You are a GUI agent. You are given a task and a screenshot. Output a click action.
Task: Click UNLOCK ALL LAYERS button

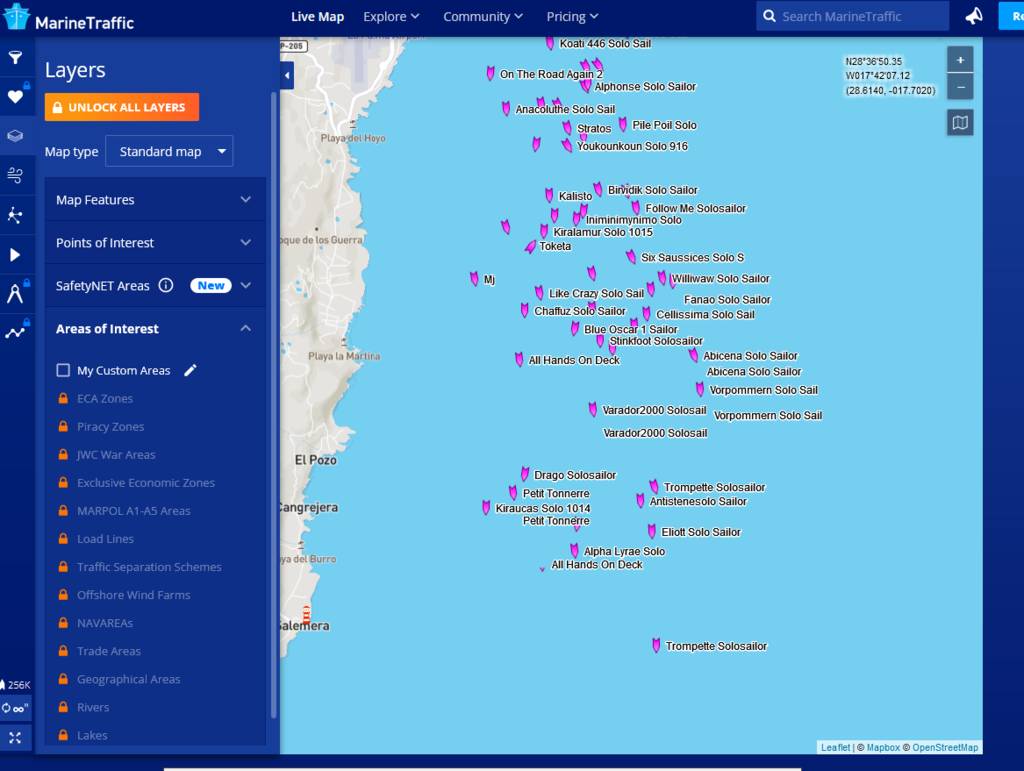pos(122,107)
